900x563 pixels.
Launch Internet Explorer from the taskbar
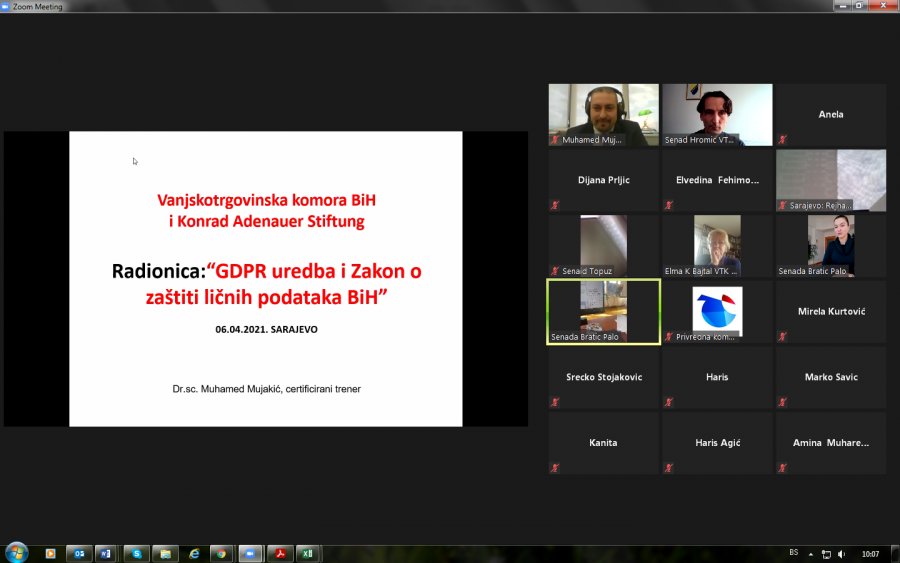(194, 554)
